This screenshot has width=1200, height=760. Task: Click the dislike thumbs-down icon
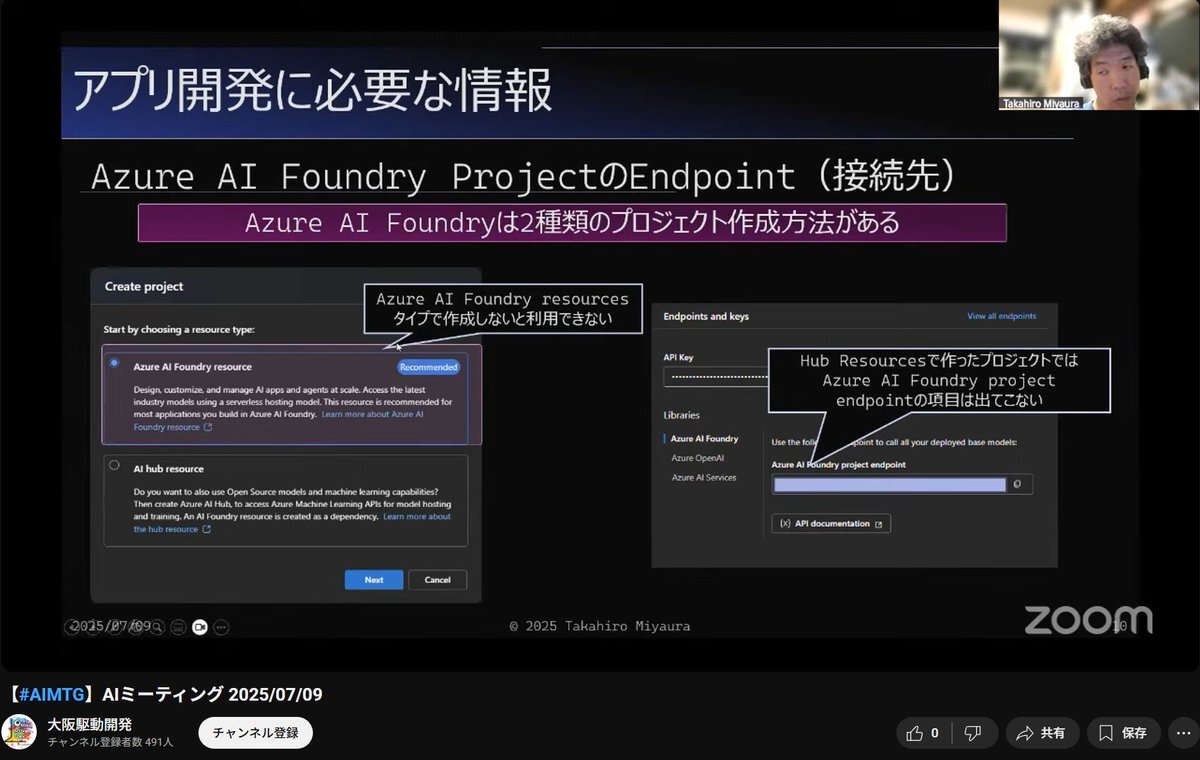point(972,733)
